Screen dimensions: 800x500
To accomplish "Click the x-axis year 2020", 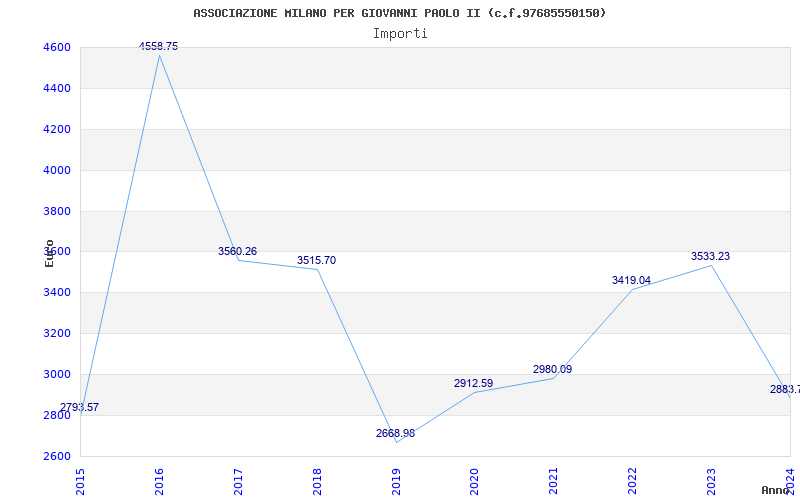I will click(x=474, y=482).
